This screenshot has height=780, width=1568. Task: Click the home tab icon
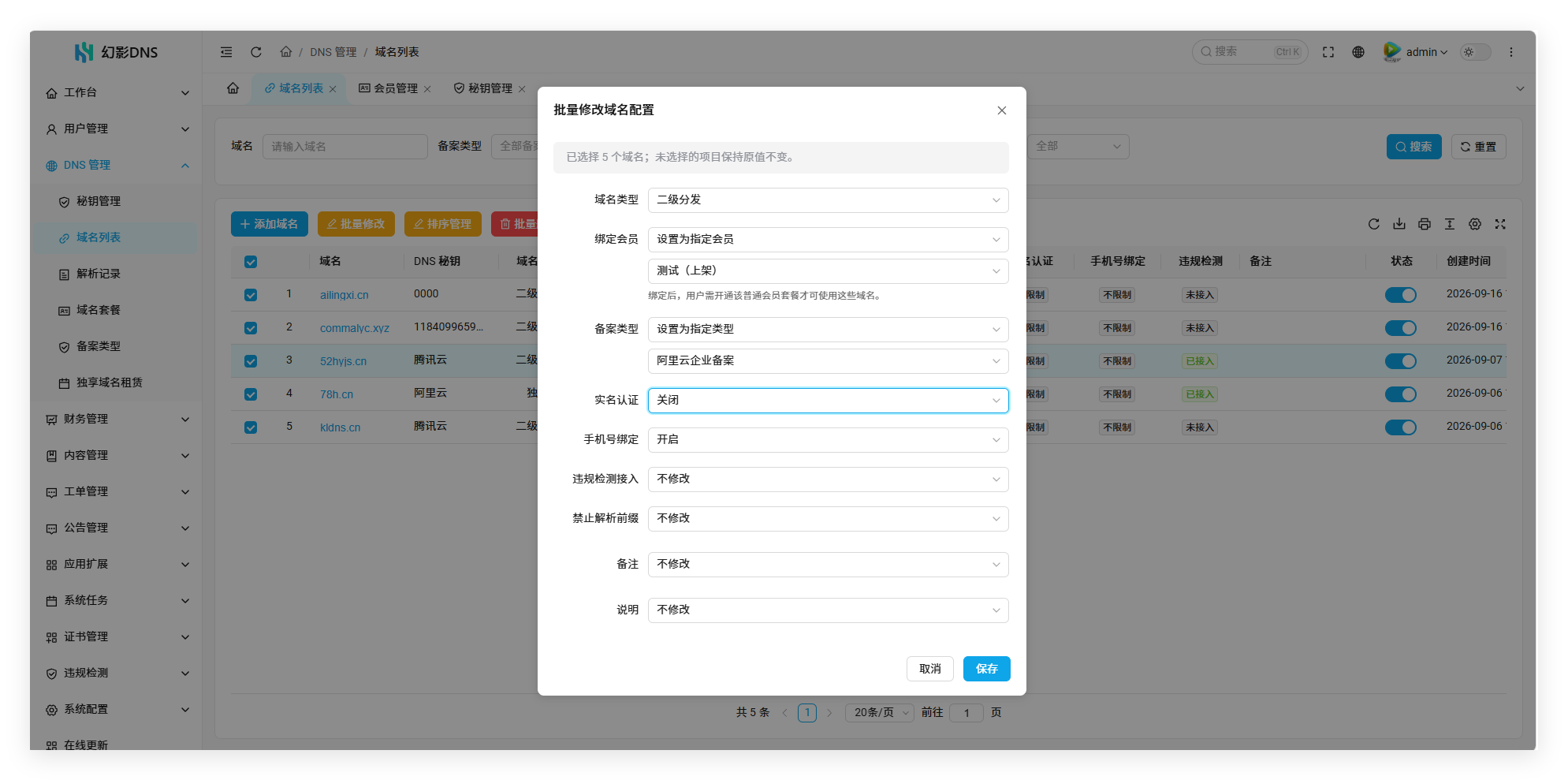coord(233,88)
